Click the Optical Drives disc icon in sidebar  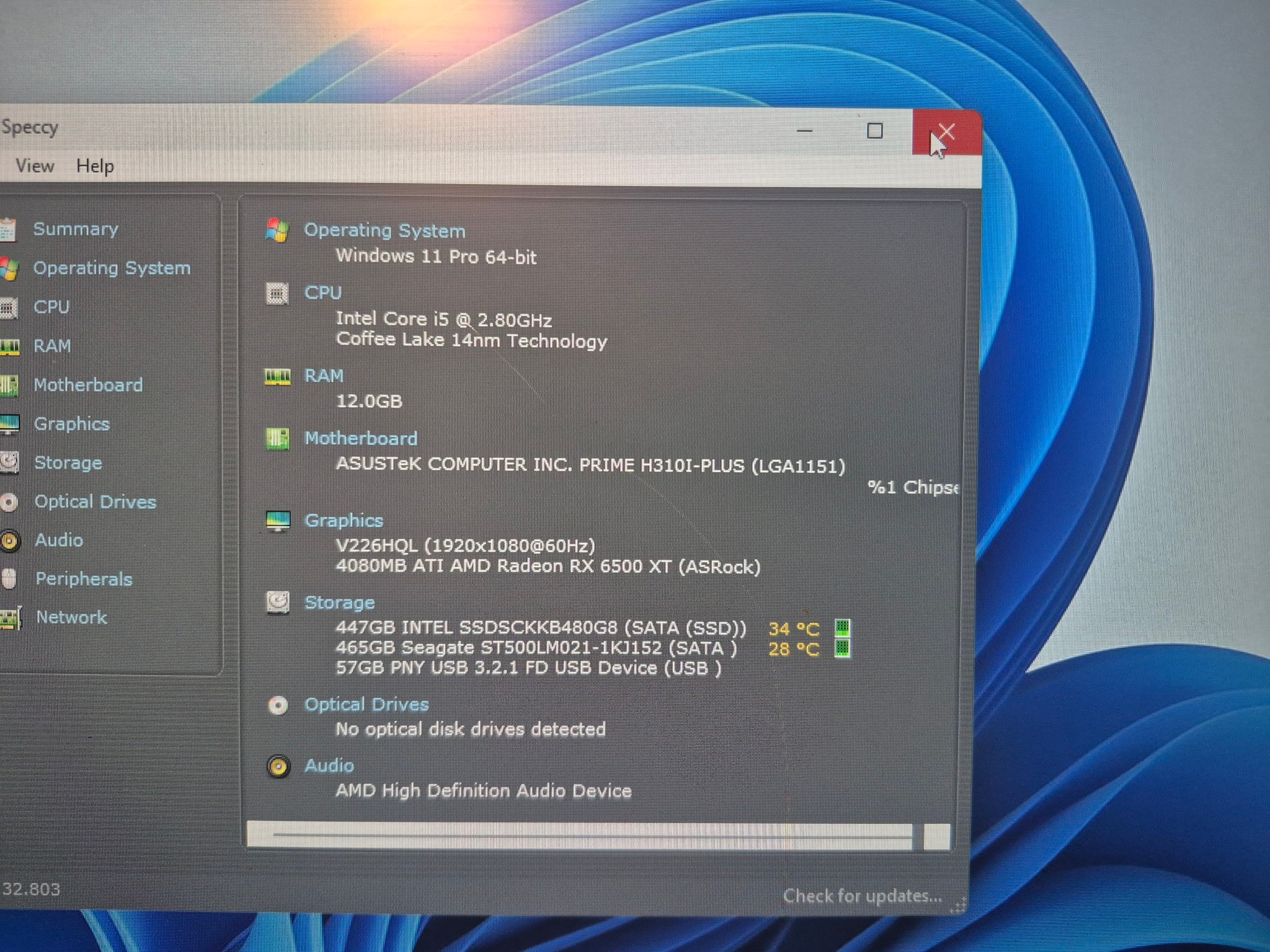[9, 502]
